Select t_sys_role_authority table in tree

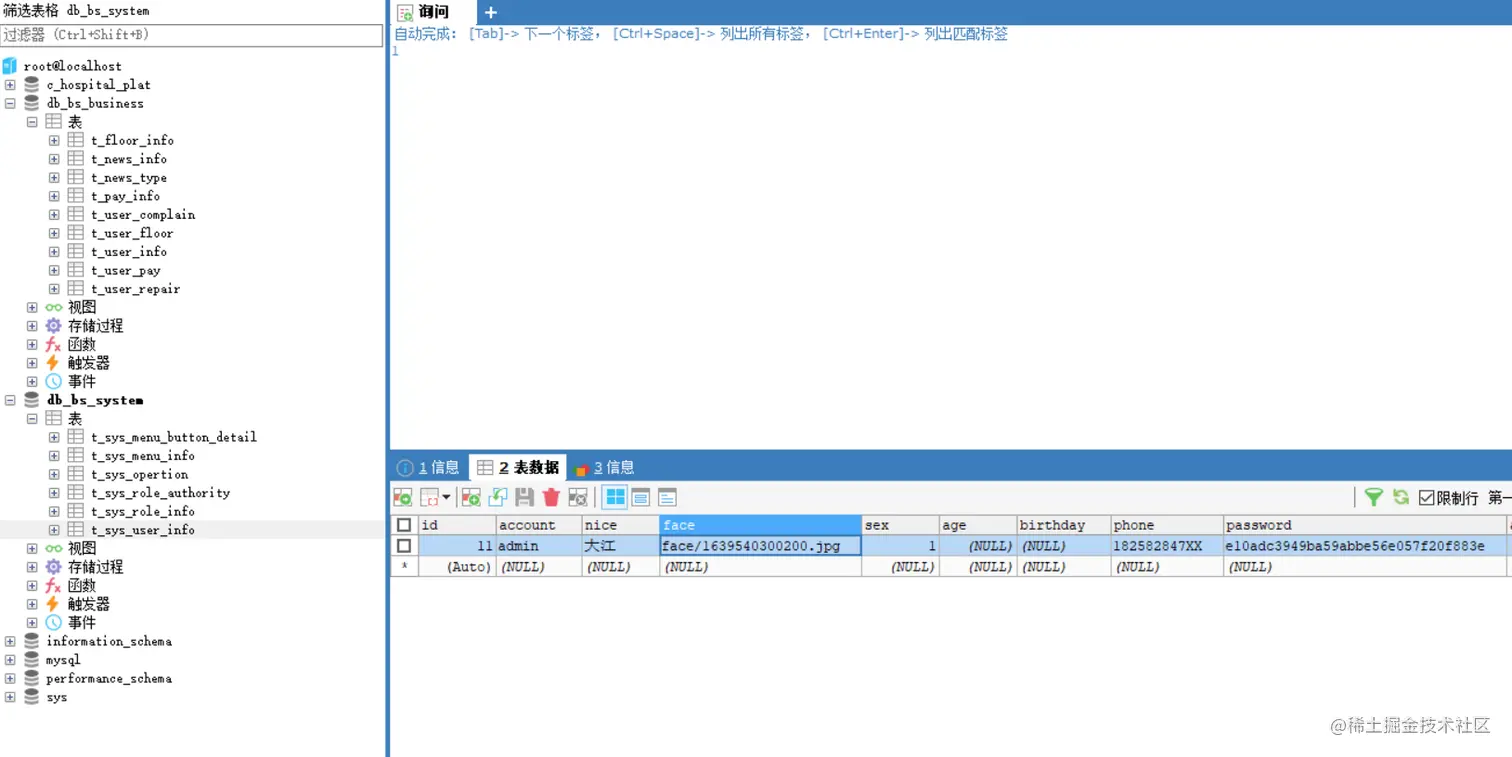pos(160,493)
